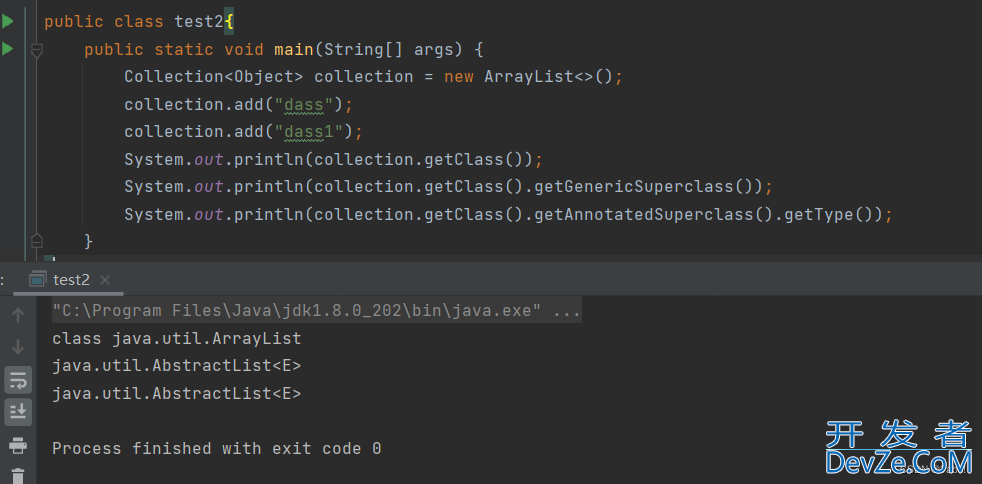Toggle scroll to end of console

coord(18,411)
